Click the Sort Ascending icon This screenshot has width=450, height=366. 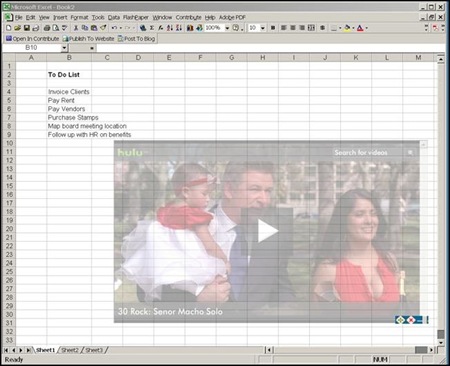[170, 28]
